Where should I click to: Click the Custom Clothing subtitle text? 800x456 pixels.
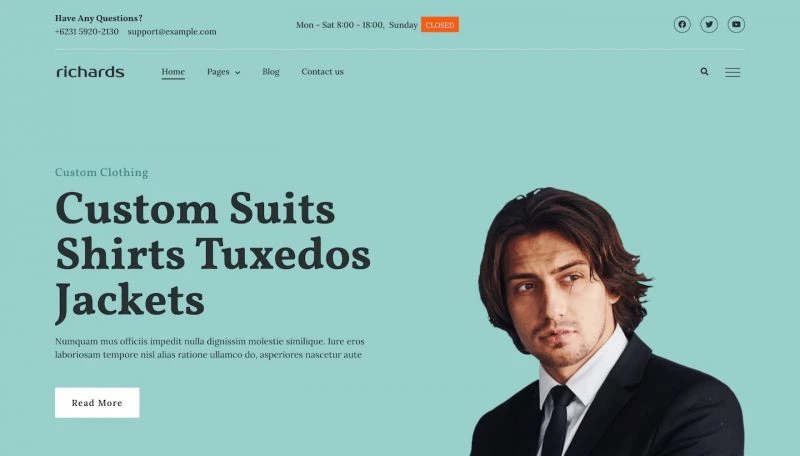102,172
